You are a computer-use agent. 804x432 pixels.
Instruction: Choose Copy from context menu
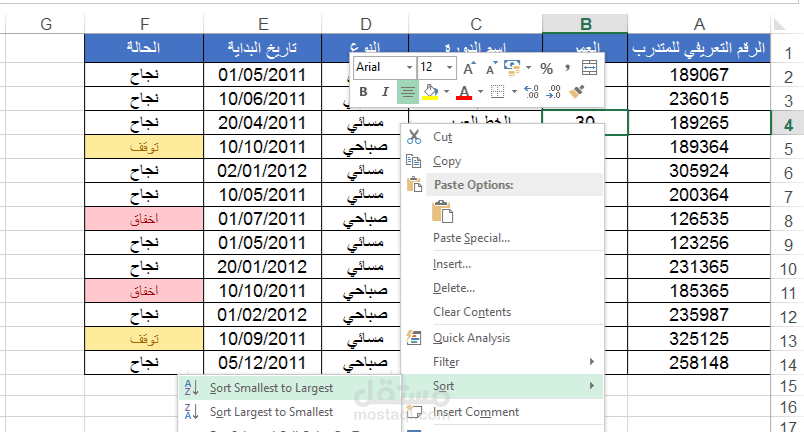[502, 161]
